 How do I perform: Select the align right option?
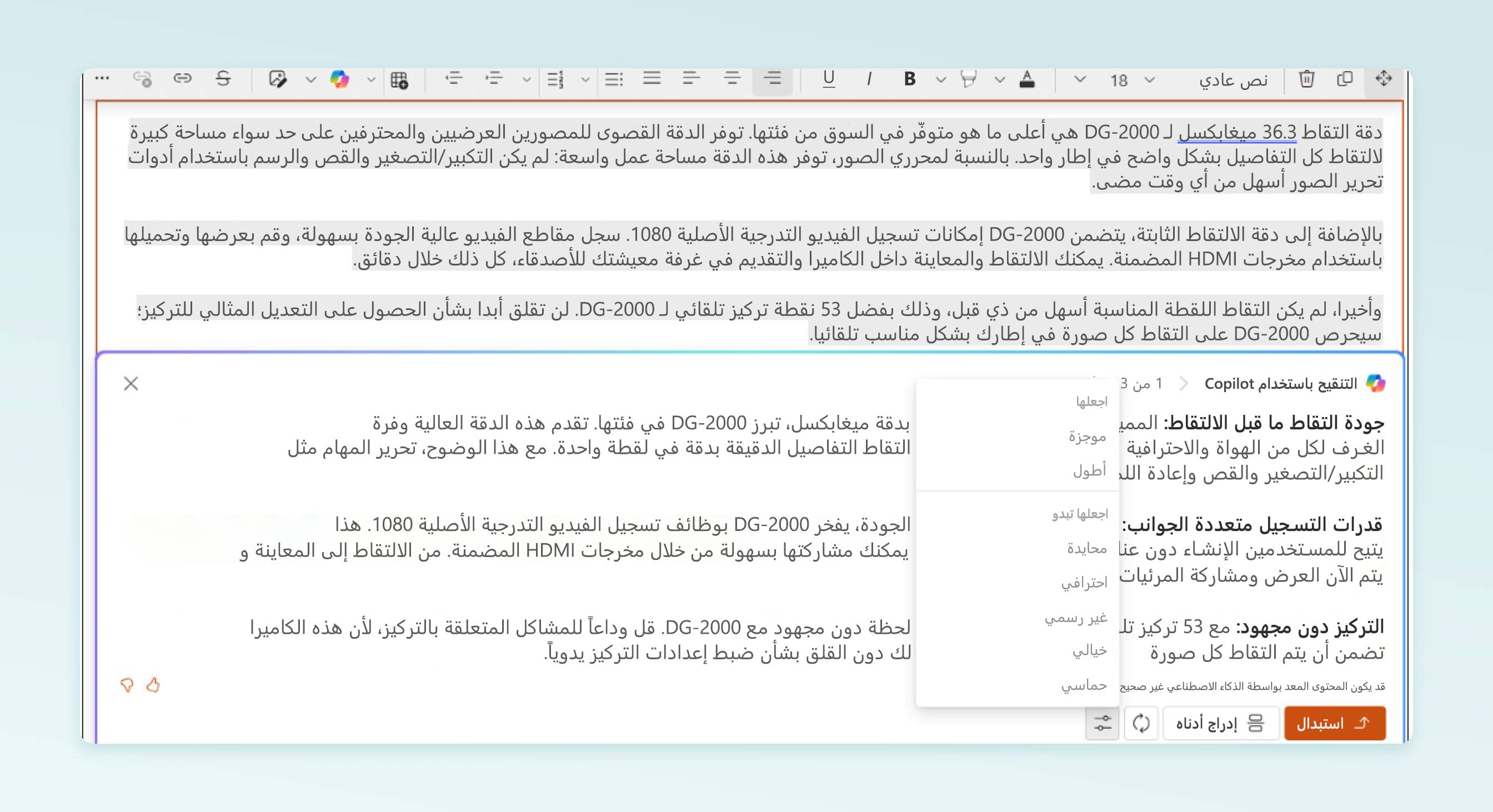(x=772, y=78)
